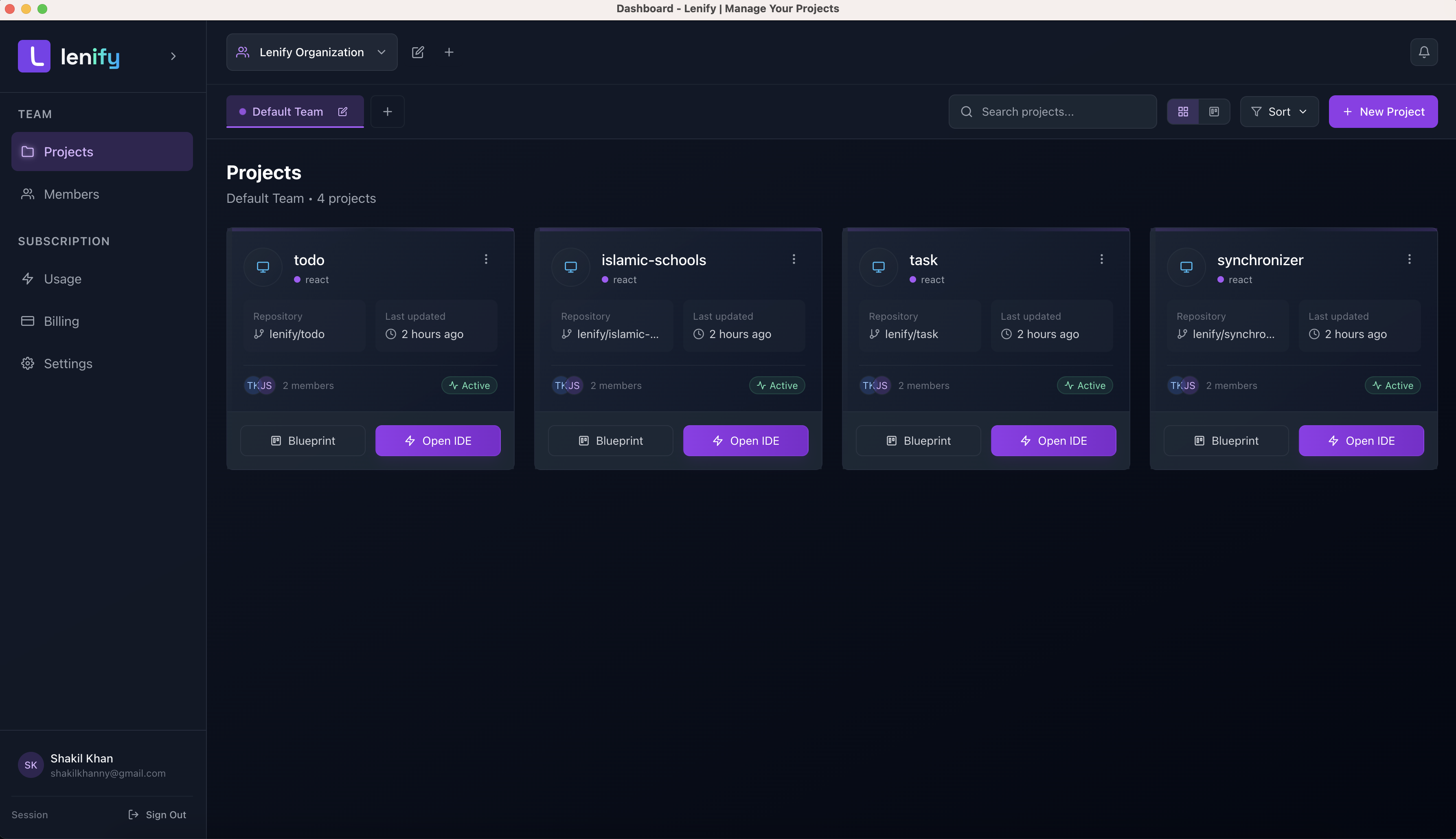1456x839 pixels.
Task: Open IDE for the task project
Action: pyautogui.click(x=1053, y=440)
